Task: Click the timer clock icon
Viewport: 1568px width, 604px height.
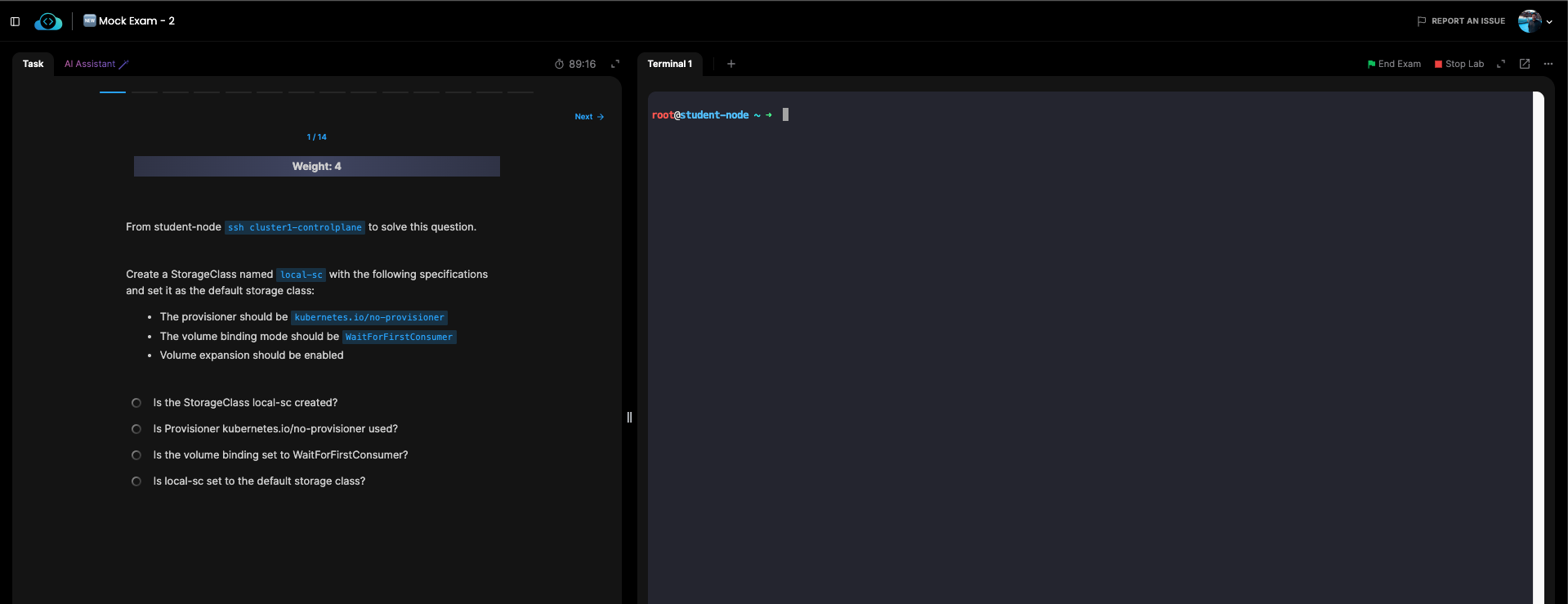Action: pyautogui.click(x=559, y=64)
